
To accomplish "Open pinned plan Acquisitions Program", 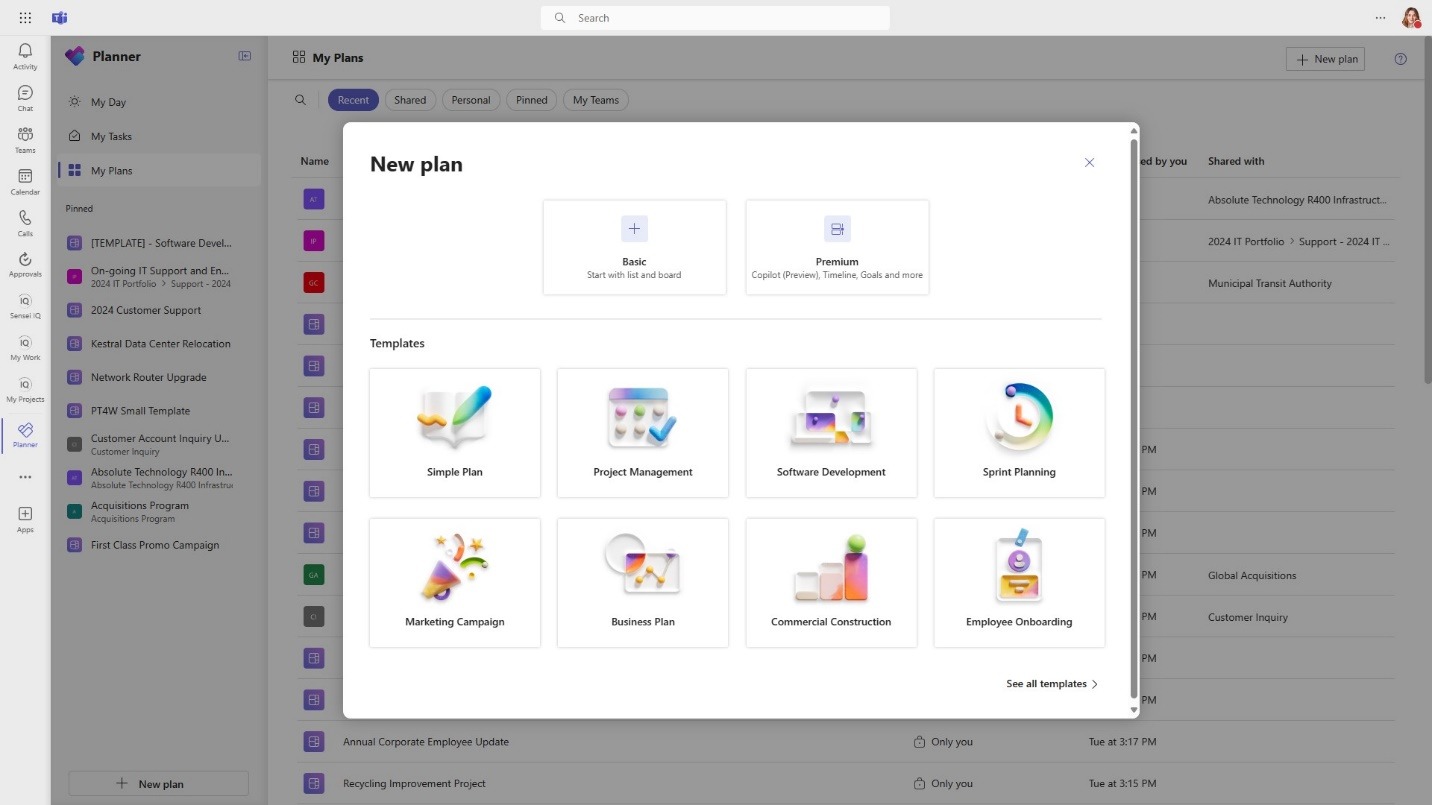I will (x=159, y=511).
